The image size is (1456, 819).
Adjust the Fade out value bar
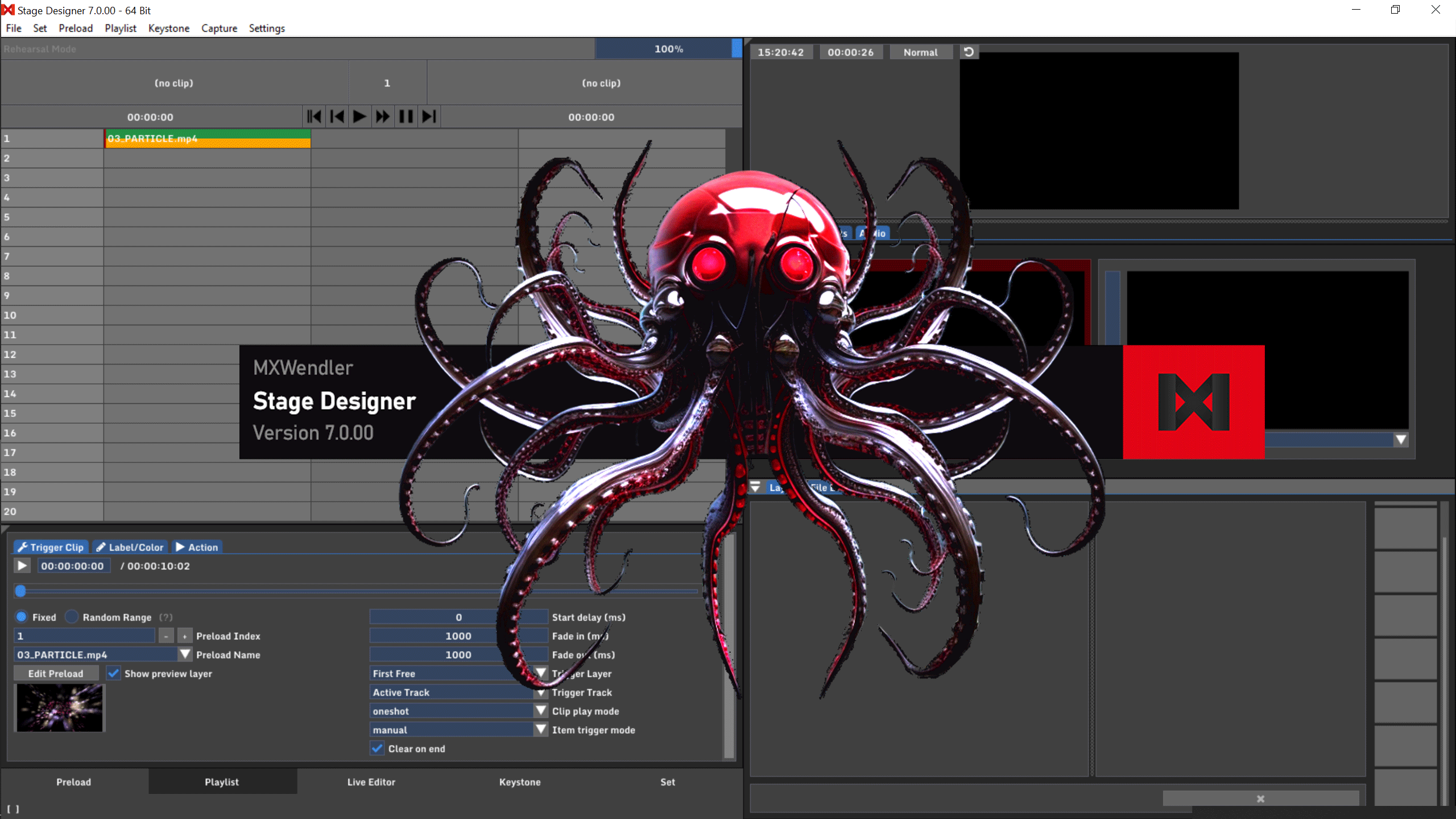click(458, 655)
